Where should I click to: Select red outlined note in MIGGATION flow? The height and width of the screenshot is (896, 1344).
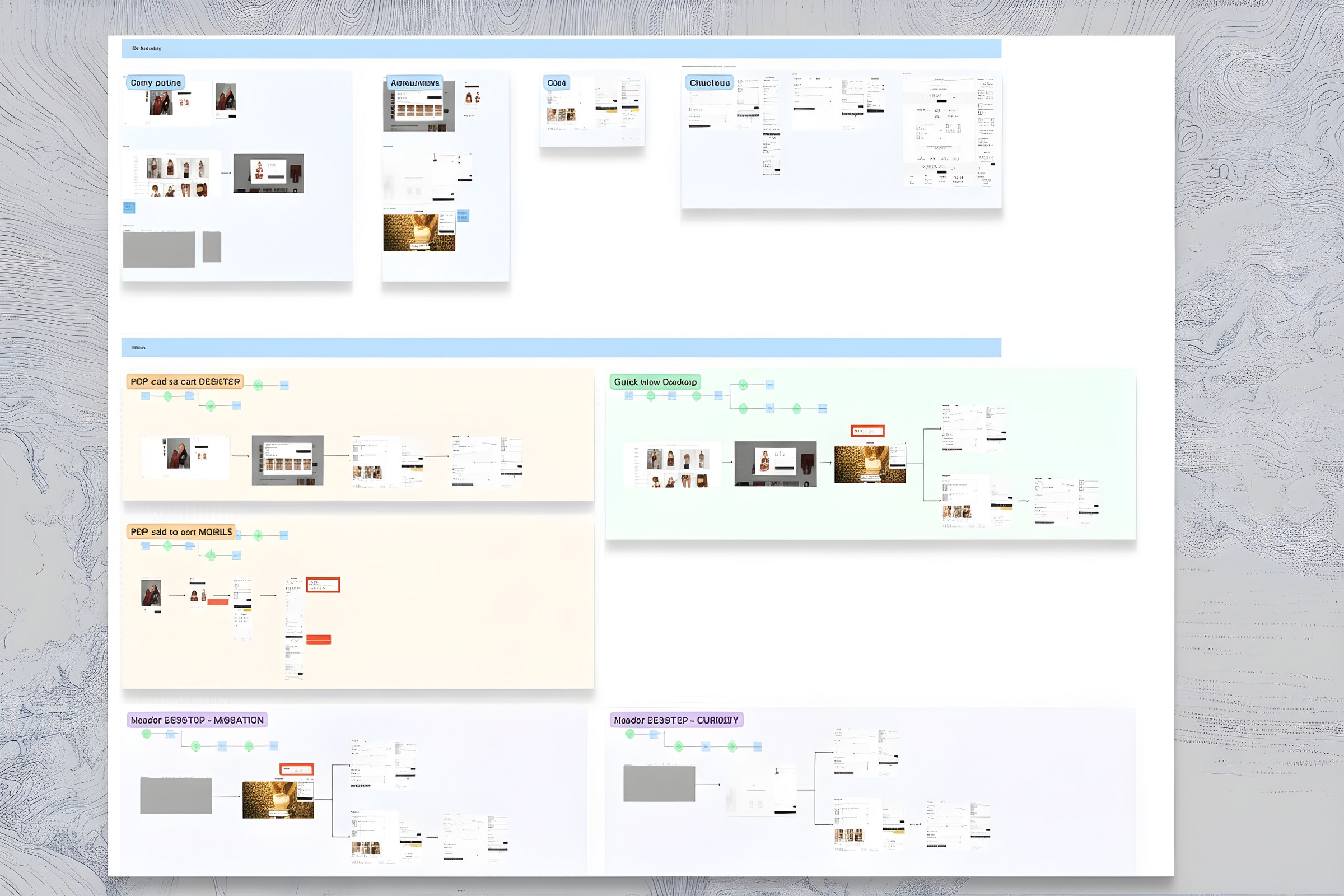[x=297, y=769]
